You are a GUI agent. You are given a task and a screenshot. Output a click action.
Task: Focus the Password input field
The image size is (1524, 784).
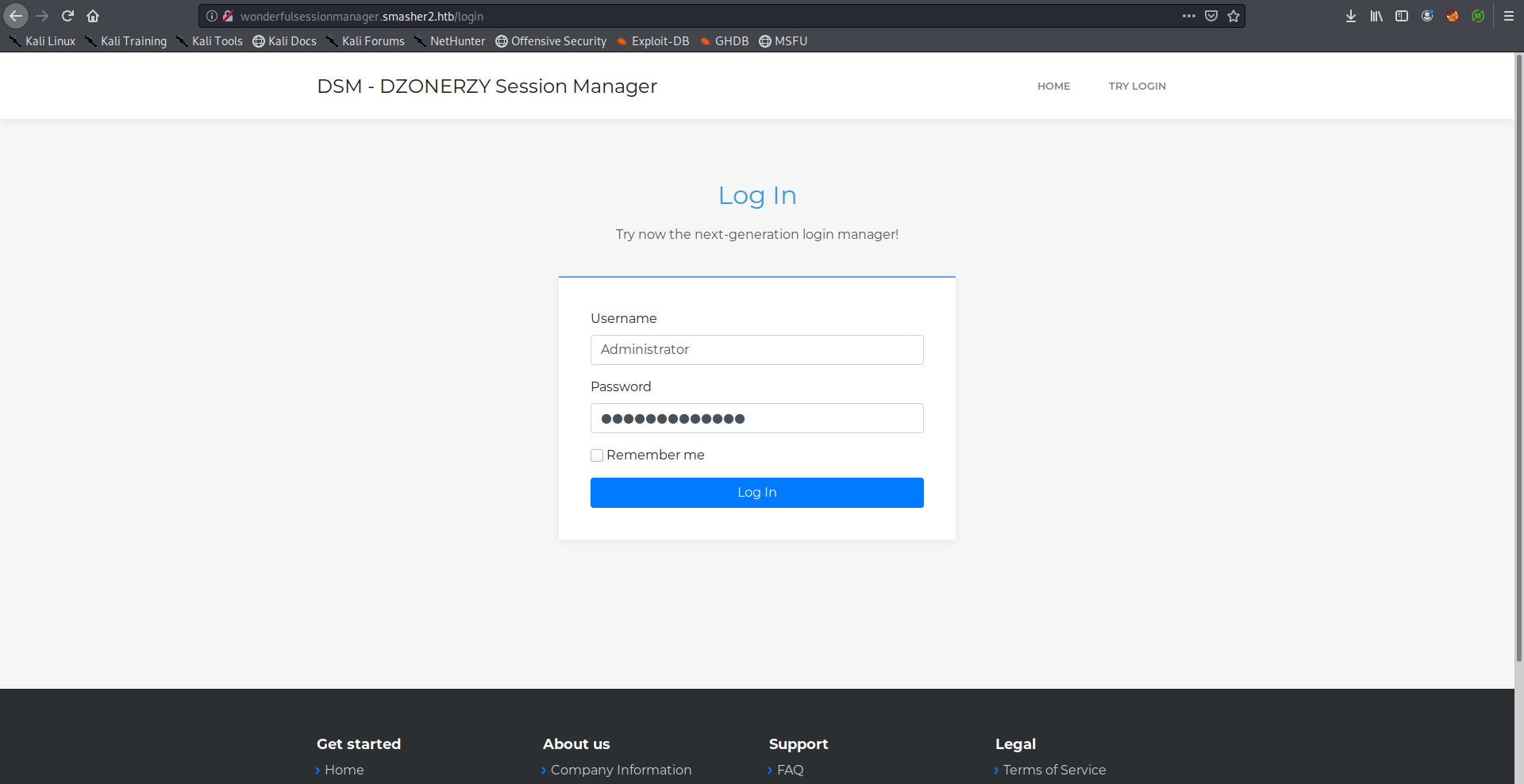tap(756, 418)
